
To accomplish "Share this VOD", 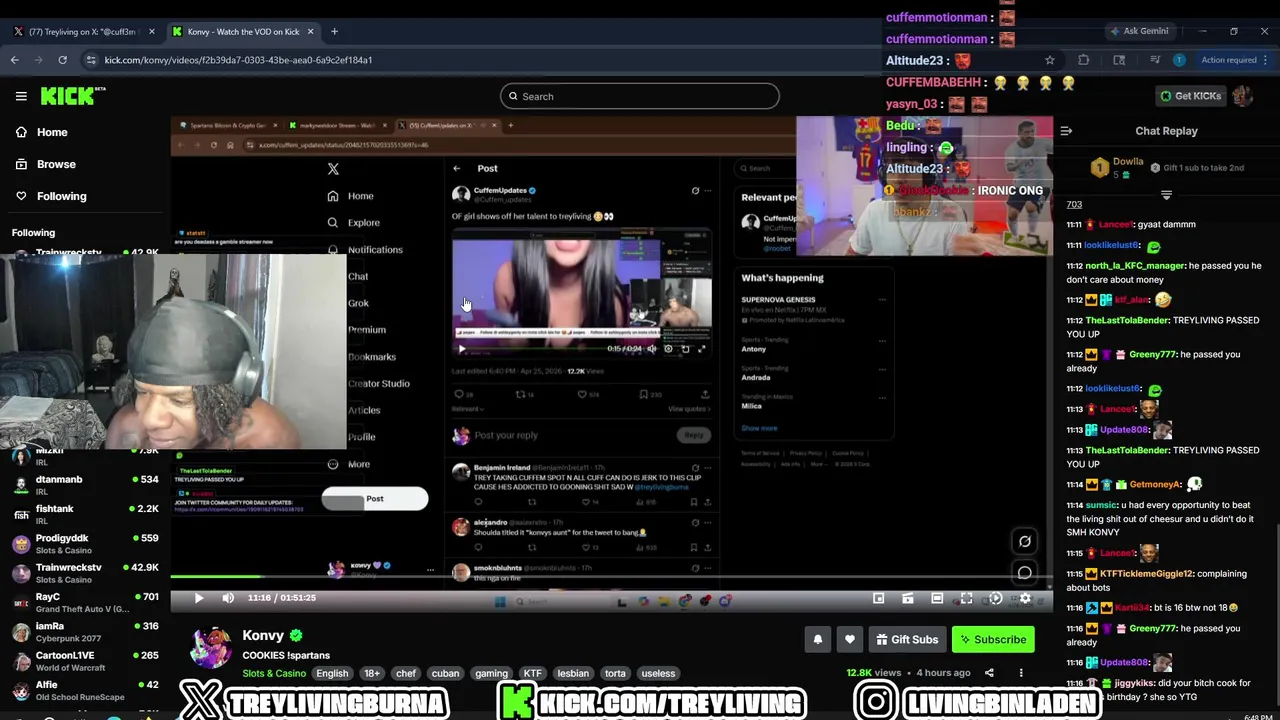I will click(x=989, y=673).
